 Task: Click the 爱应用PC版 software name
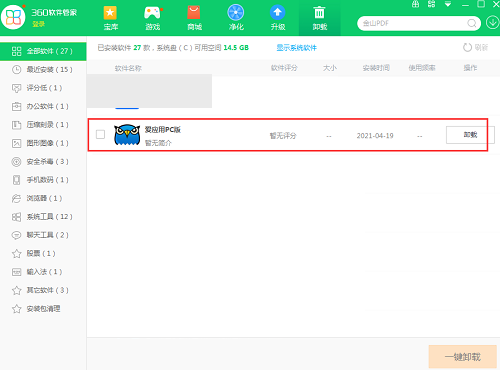click(x=163, y=130)
